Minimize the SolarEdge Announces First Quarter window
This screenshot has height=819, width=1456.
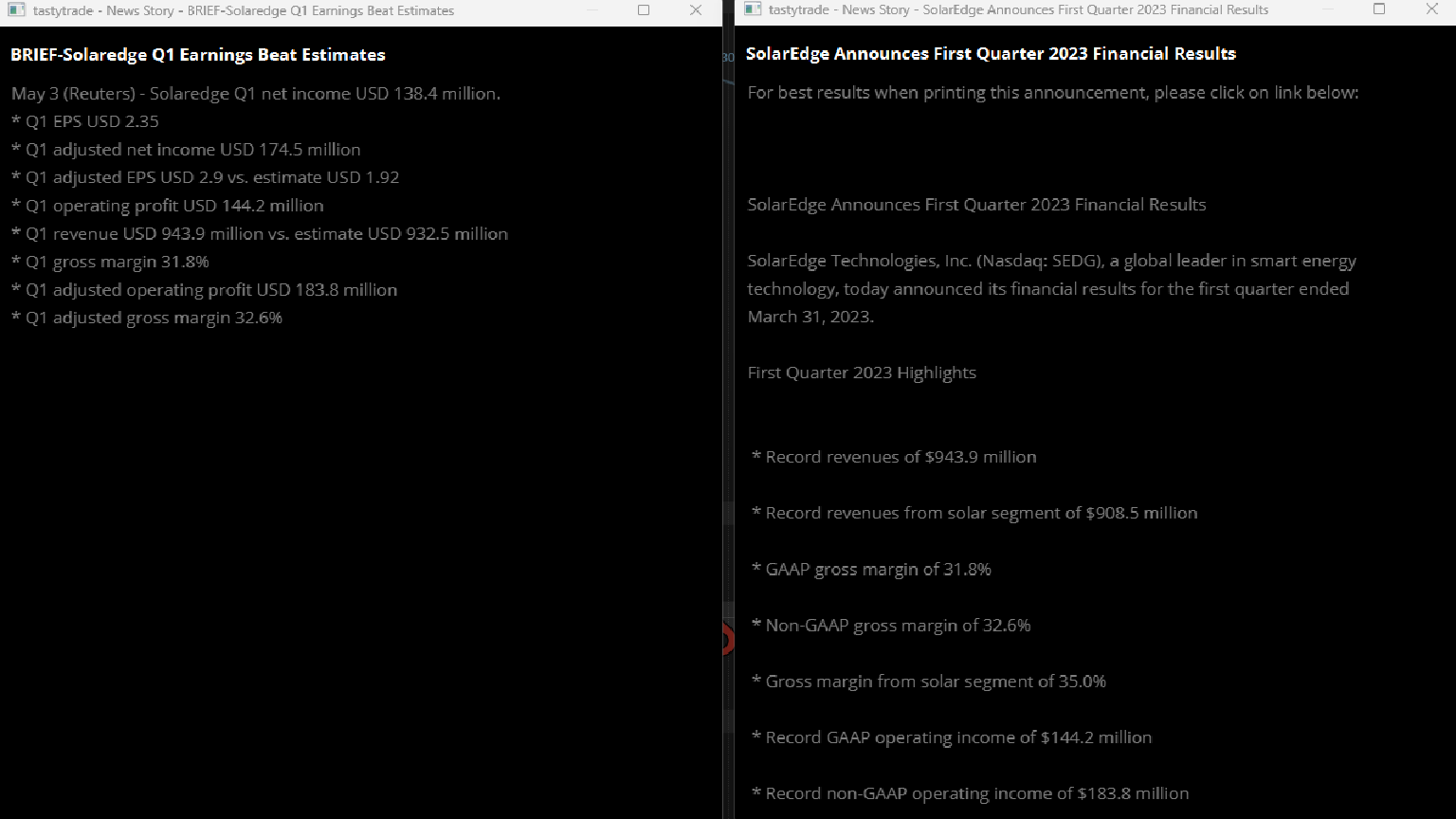coord(1327,9)
